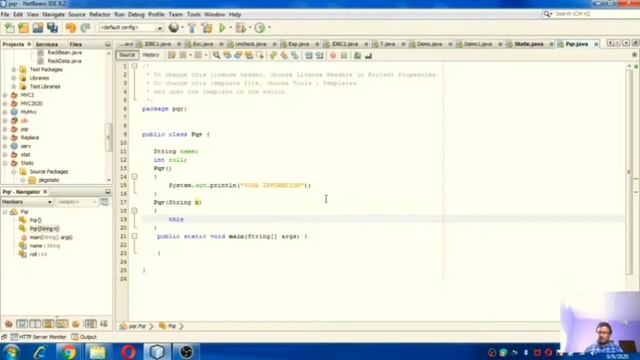Open the Refactor menu
The width and height of the screenshot is (640, 360).
click(x=100, y=14)
